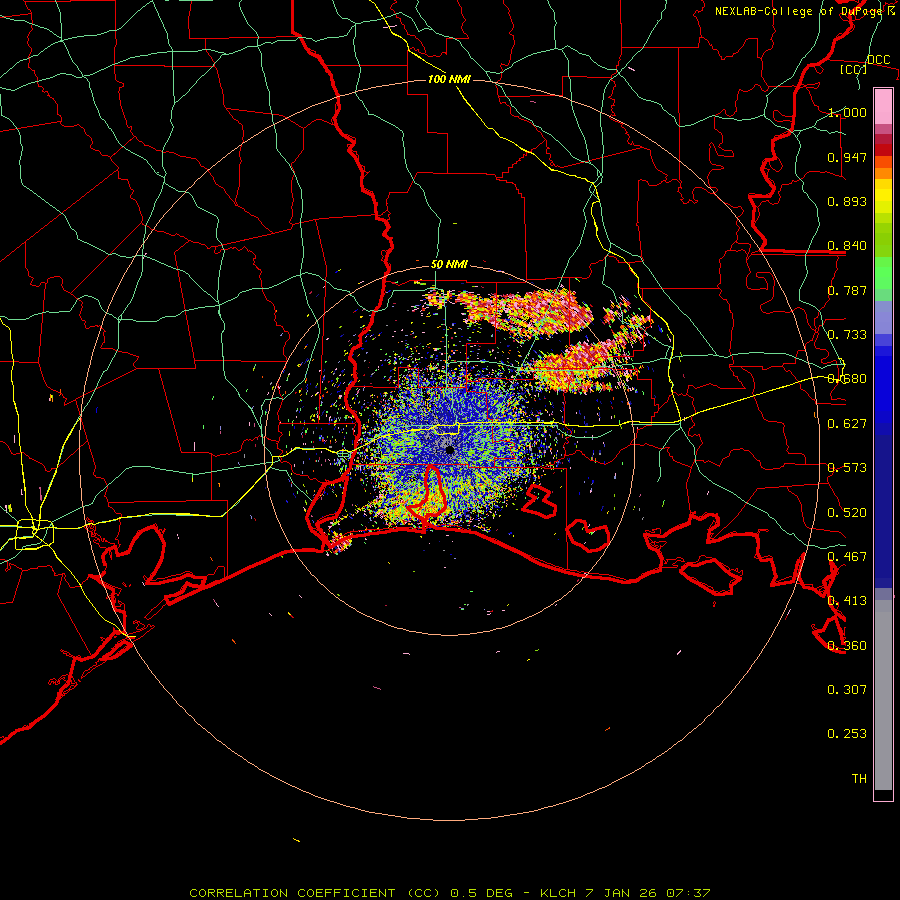Image resolution: width=900 pixels, height=900 pixels.
Task: Click the 0.360 value on color scale
Action: [x=847, y=646]
